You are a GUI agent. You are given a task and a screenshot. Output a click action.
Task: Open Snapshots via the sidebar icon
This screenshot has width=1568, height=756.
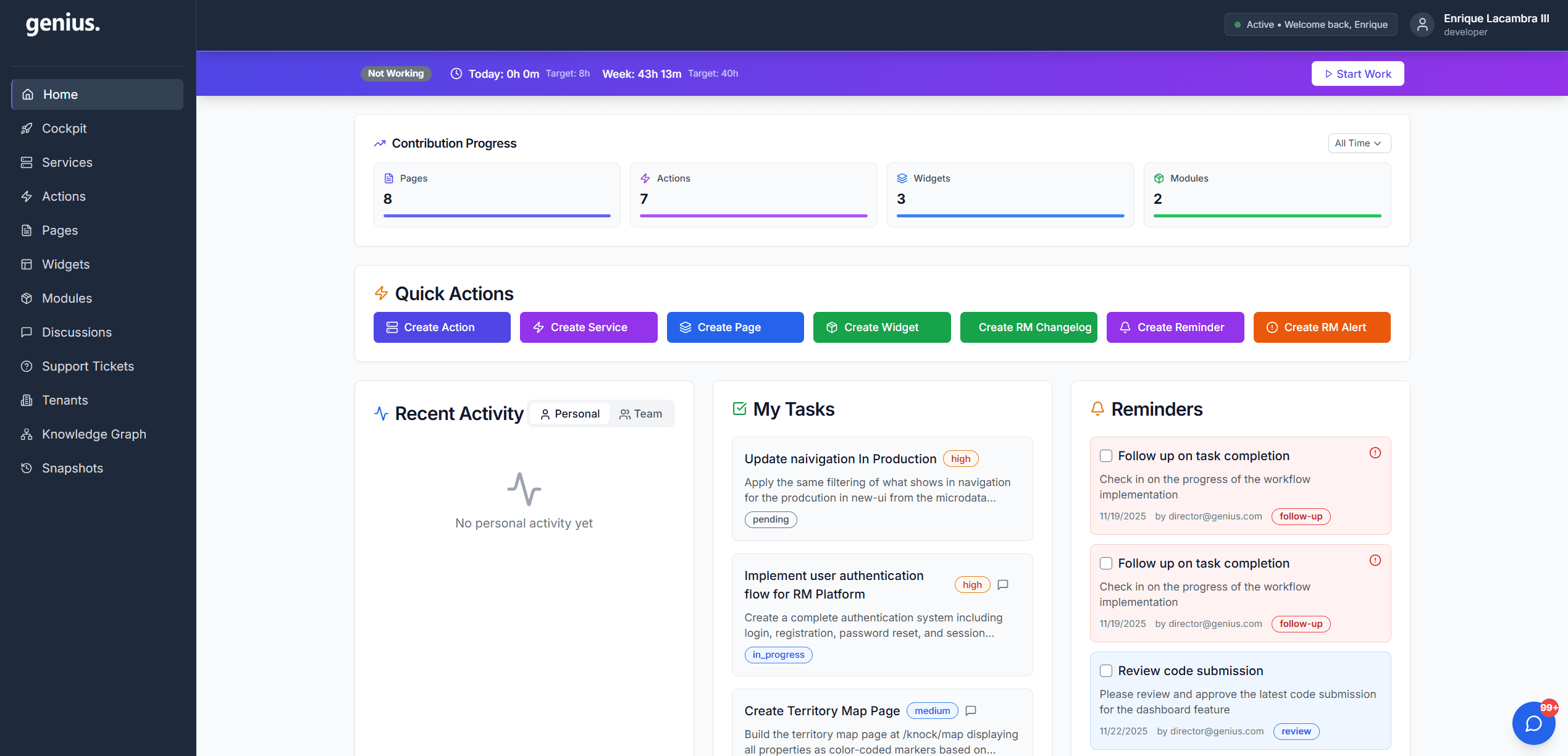click(27, 468)
